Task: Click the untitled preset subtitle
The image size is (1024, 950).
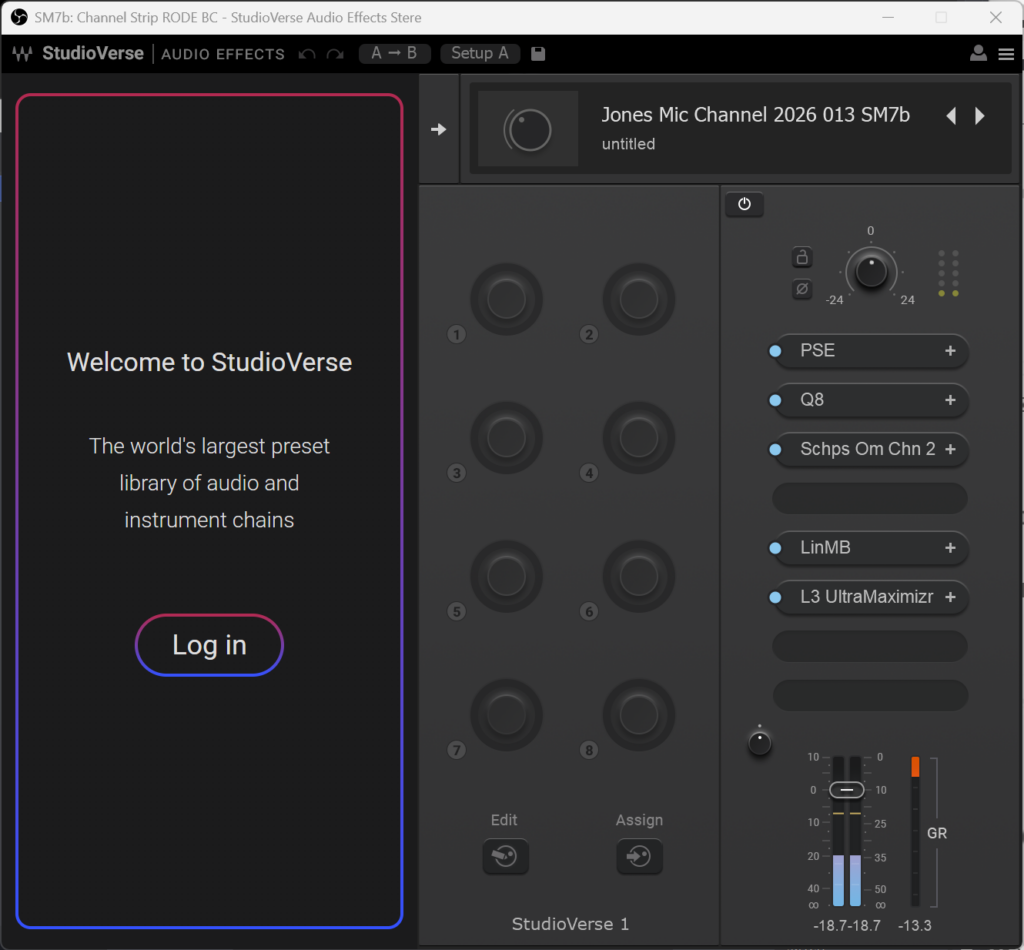Action: 628,144
